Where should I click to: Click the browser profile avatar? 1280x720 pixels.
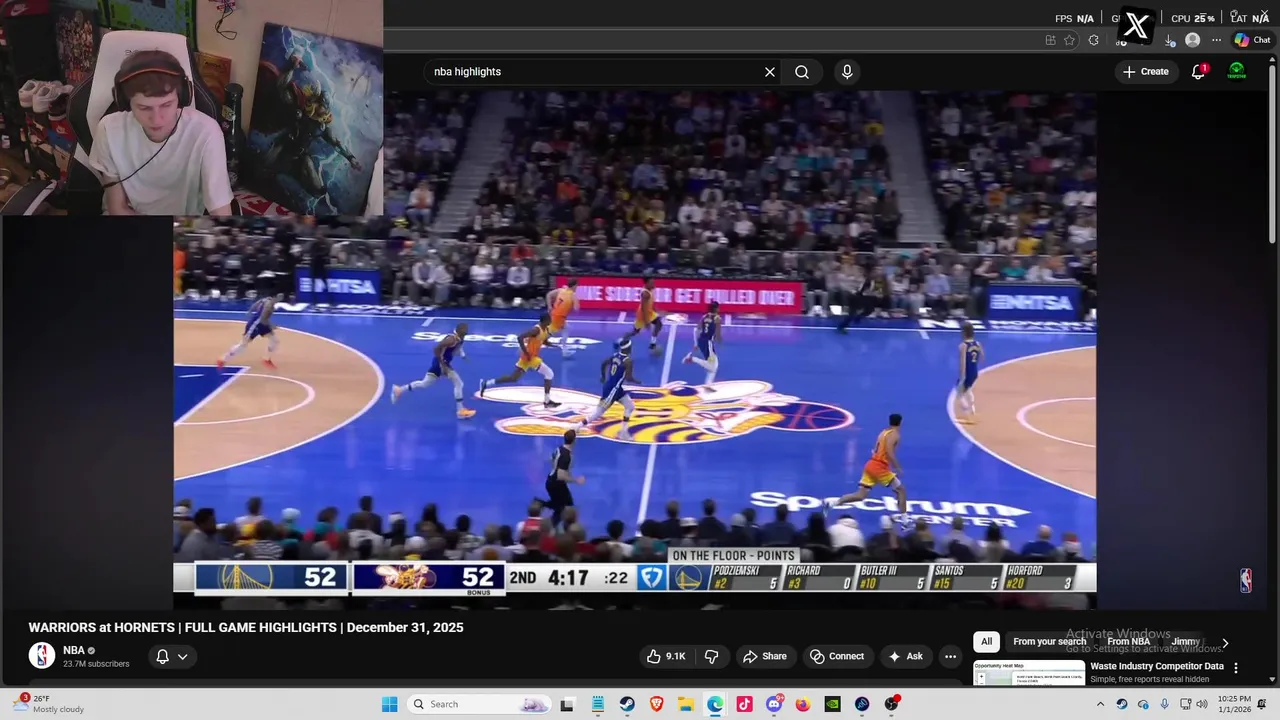pyautogui.click(x=1192, y=40)
